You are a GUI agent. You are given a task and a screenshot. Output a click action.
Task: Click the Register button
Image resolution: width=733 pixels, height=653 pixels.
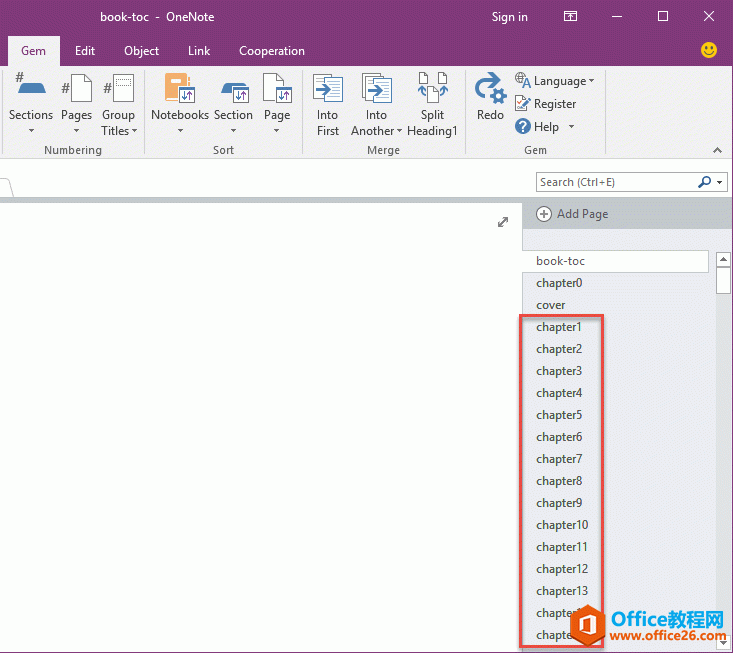point(546,104)
